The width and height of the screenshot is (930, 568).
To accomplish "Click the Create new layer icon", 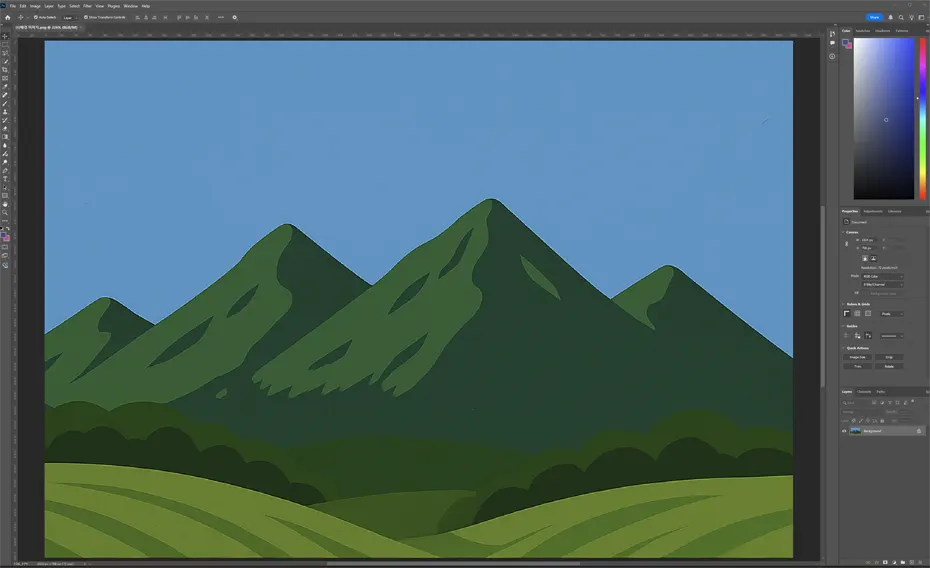I will 912,562.
